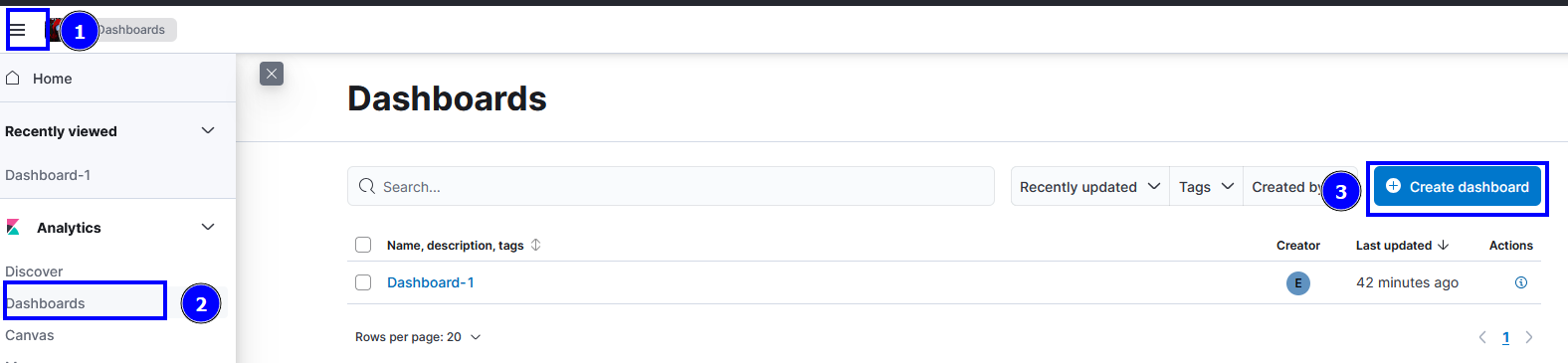Viewport: 1568px width, 363px height.
Task: Collapse the Analytics section
Action: 208,227
